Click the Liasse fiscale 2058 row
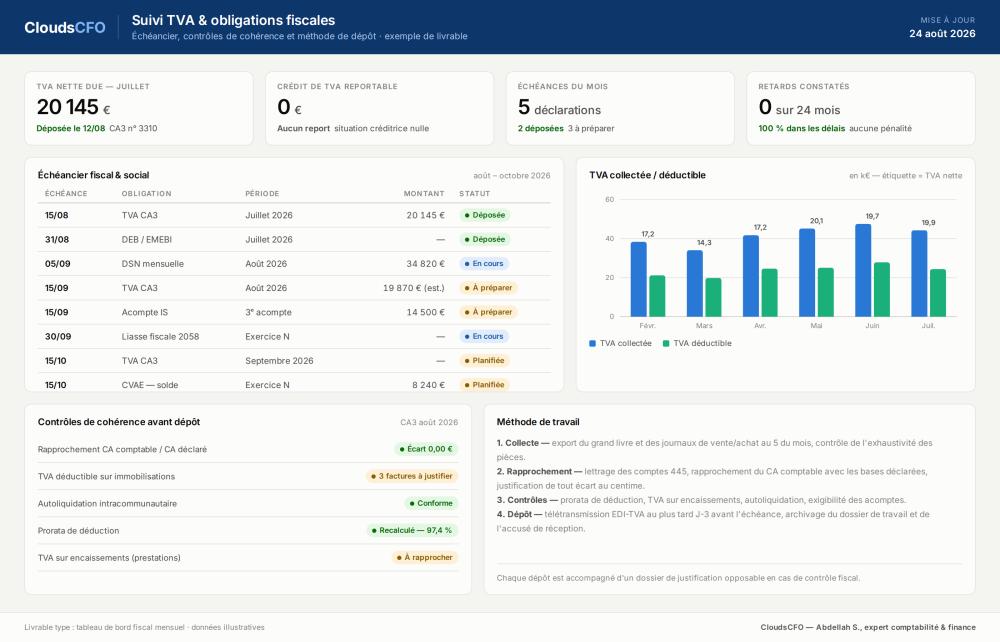This screenshot has width=1000, height=642. pos(294,337)
